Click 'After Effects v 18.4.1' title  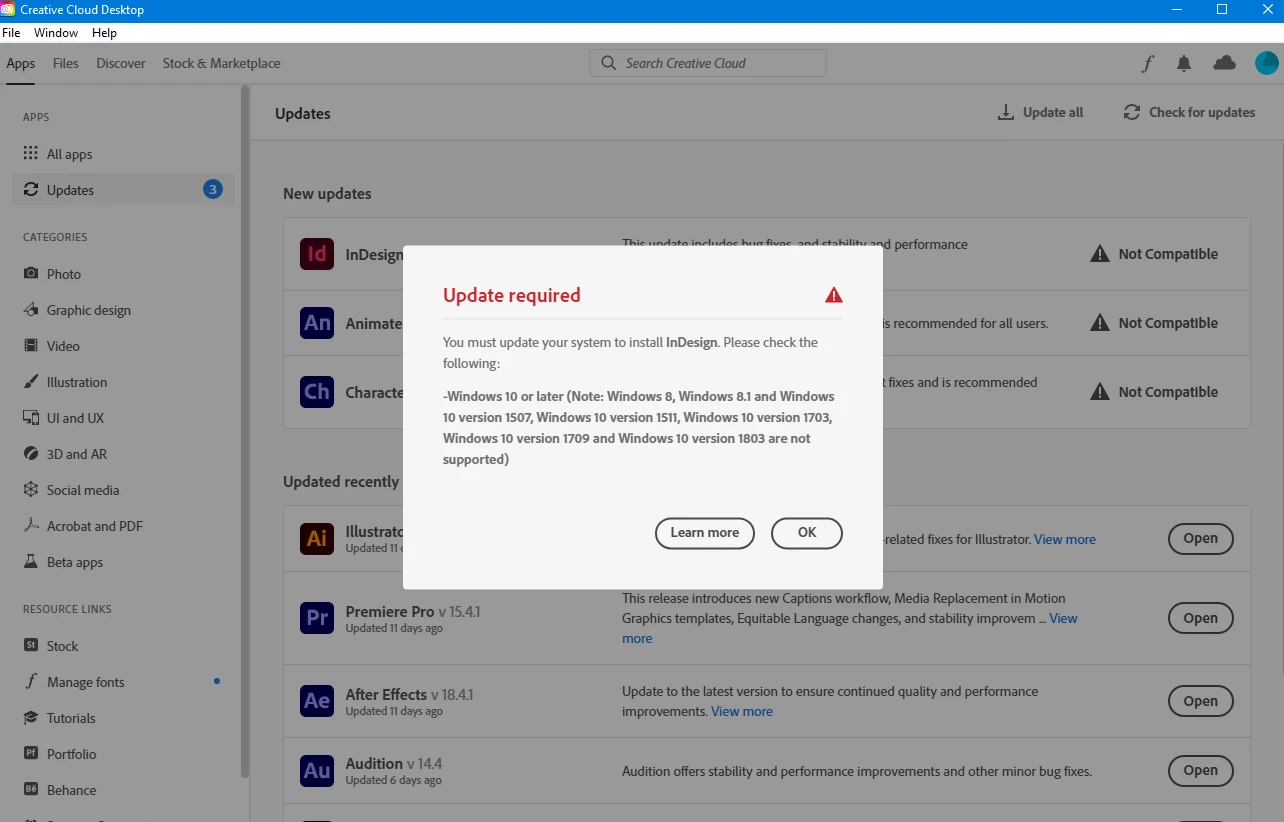click(x=409, y=694)
